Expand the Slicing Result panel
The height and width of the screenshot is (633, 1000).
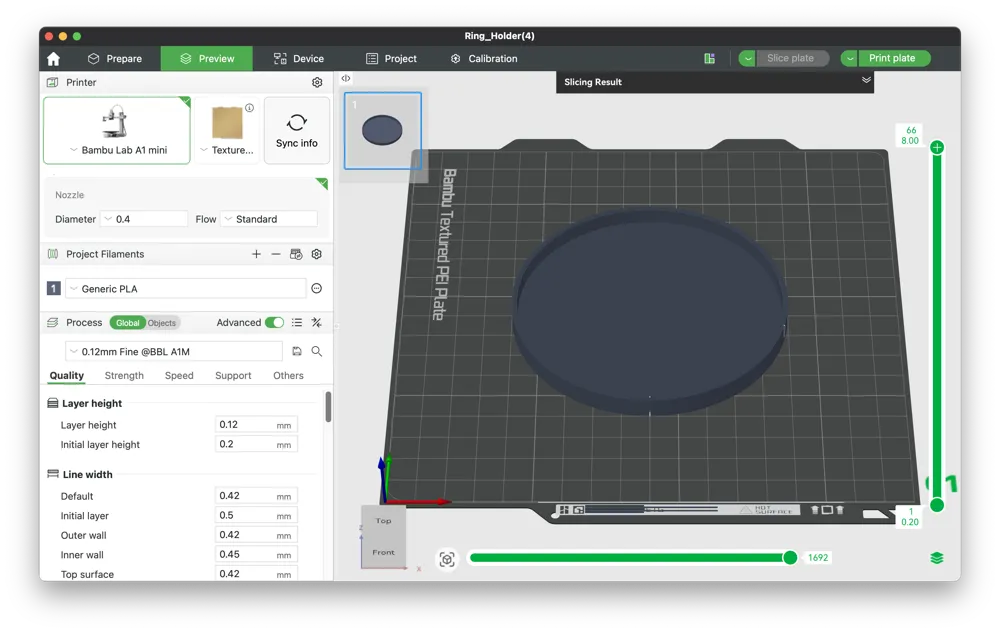click(866, 80)
